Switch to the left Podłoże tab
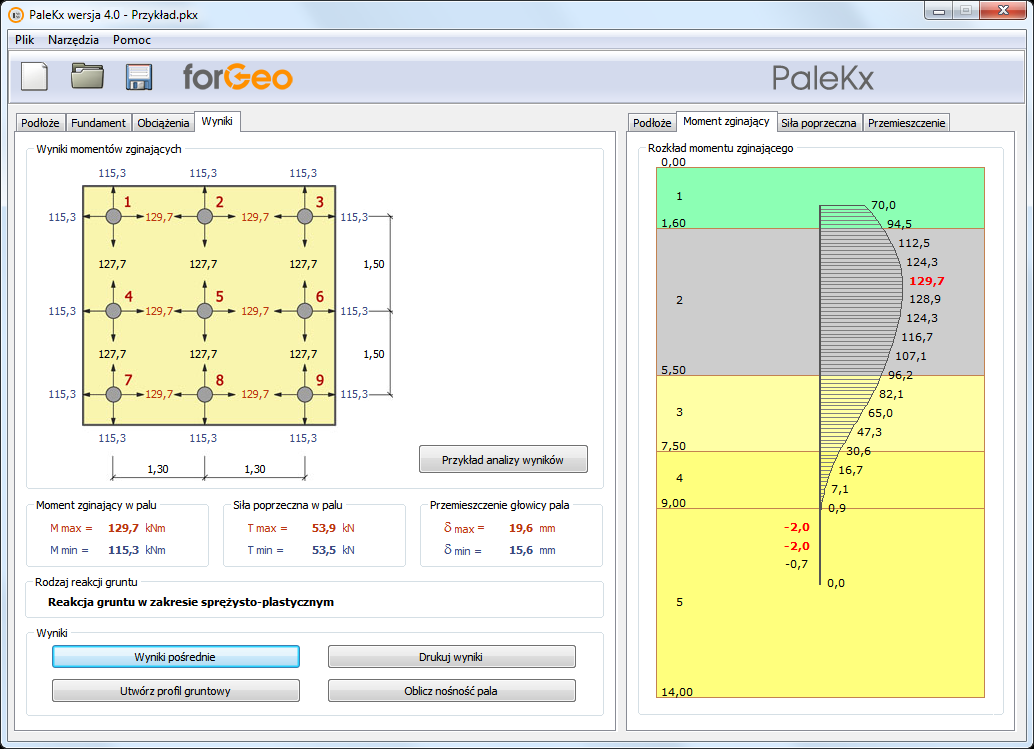Screen dimensions: 1034x749 pyautogui.click(x=40, y=123)
